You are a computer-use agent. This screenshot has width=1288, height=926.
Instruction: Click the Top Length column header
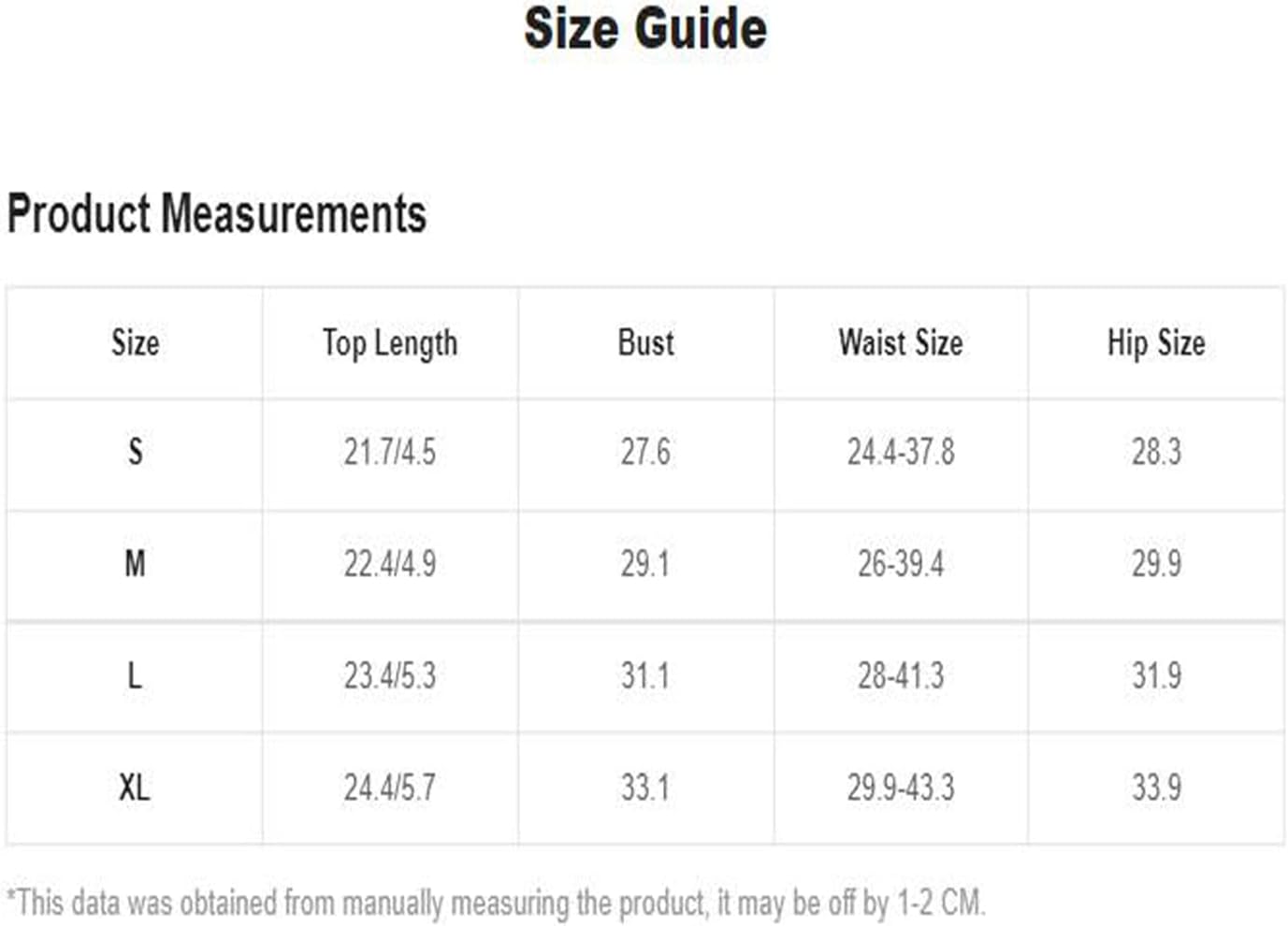tap(390, 343)
